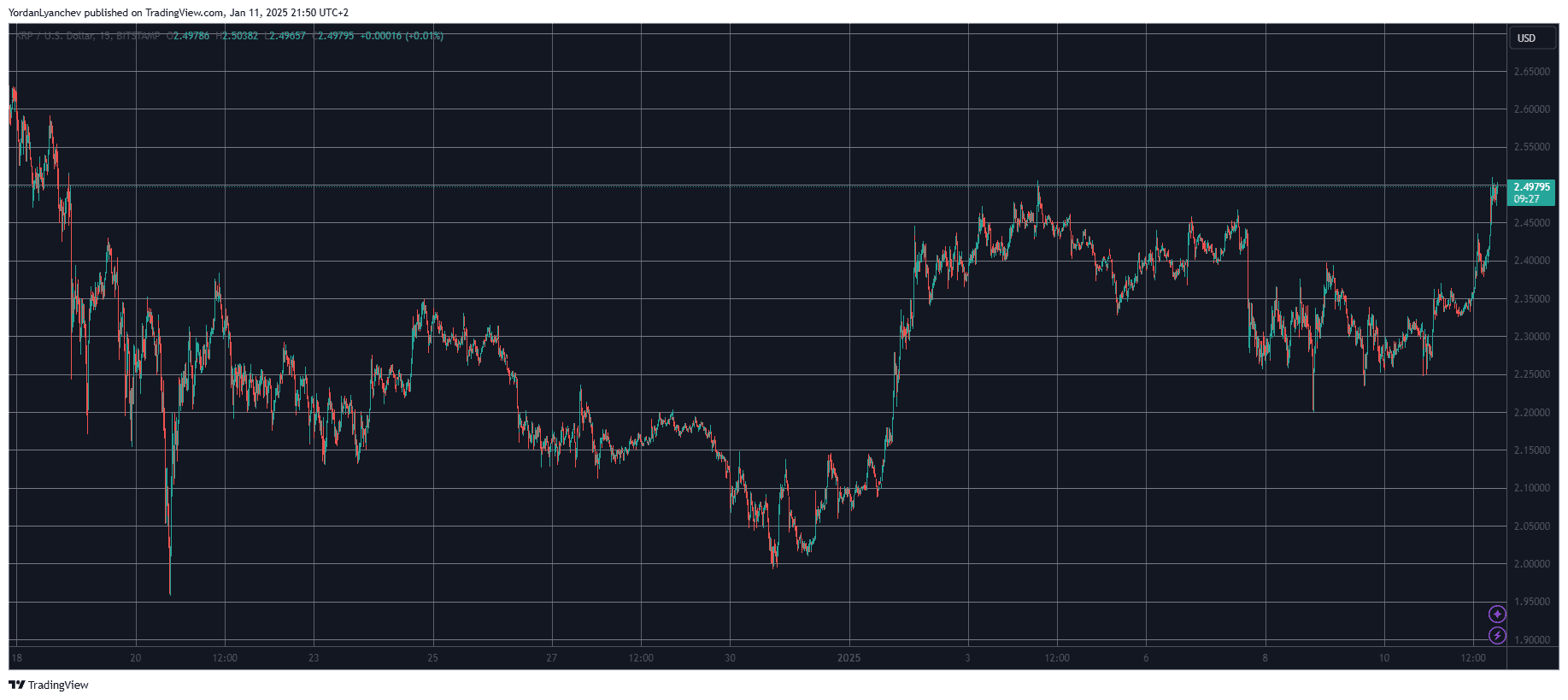This screenshot has width=1568, height=700.
Task: Click the XRP / U.S. Dollar symbol legend
Action: coord(88,36)
